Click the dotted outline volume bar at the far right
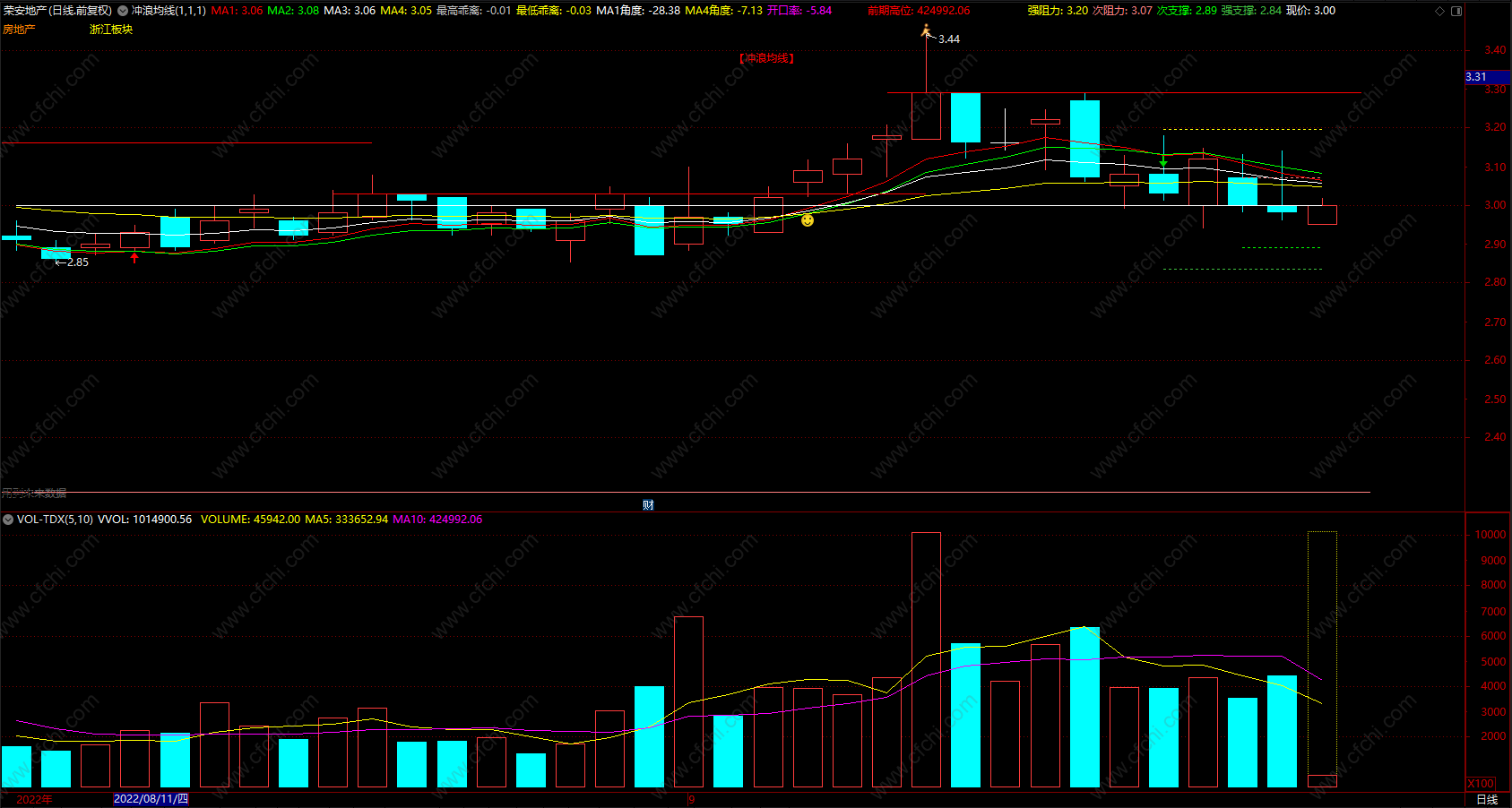Image resolution: width=1512 pixels, height=808 pixels. click(1322, 659)
